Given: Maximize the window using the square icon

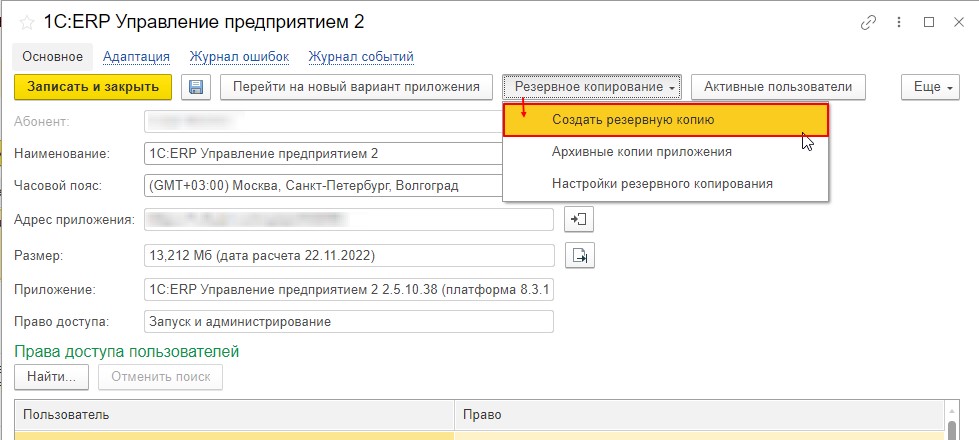Looking at the screenshot, I should 929,22.
